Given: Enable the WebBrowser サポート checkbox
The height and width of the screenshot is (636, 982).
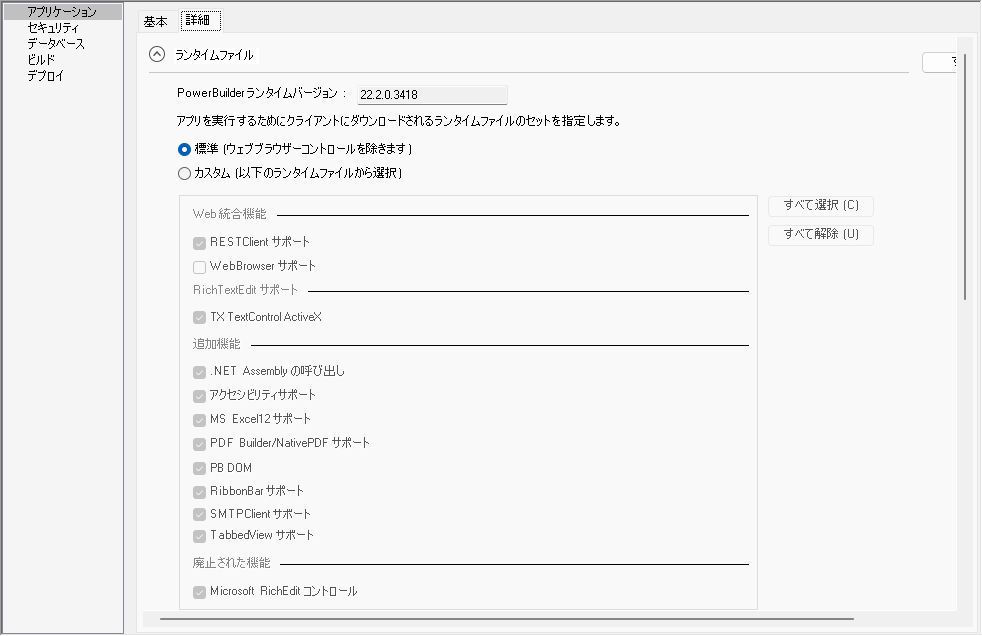Looking at the screenshot, I should pos(200,267).
